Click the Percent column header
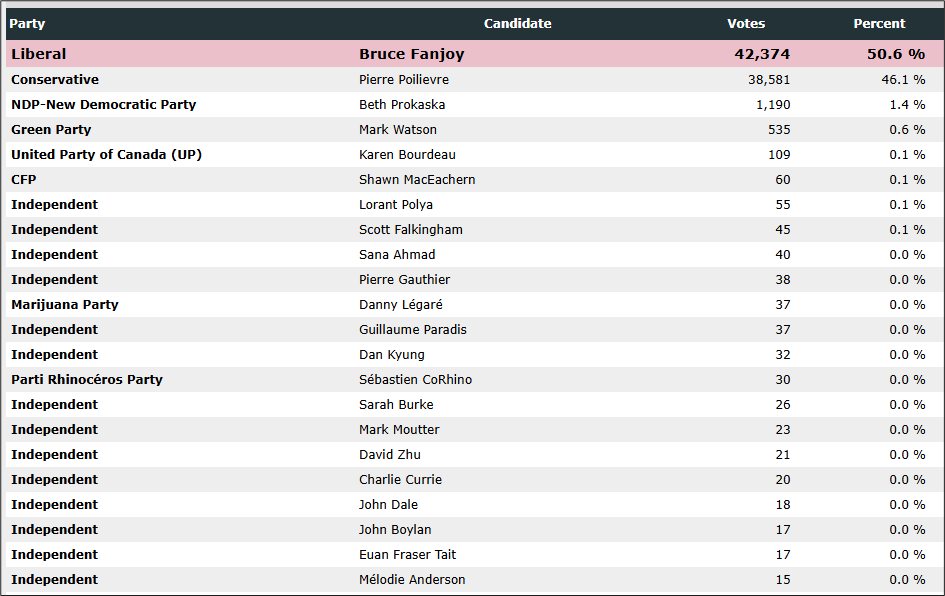 point(879,24)
